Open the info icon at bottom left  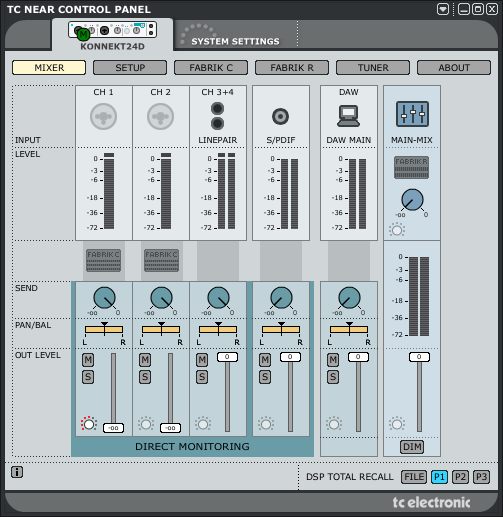pos(17,472)
